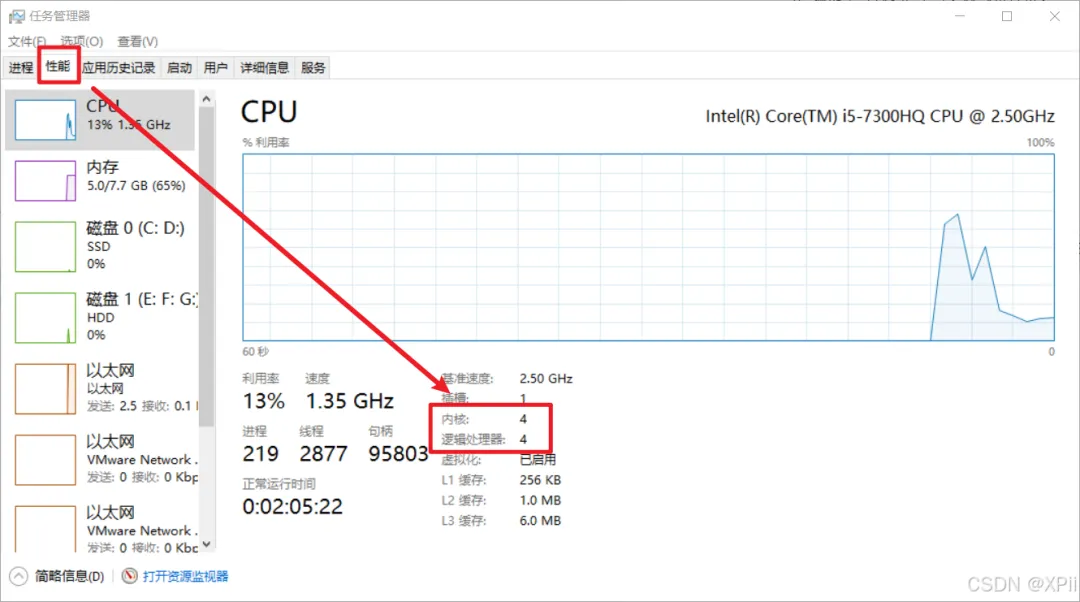Open Resource Monitor icon at bottom
1080x602 pixels.
[129, 576]
